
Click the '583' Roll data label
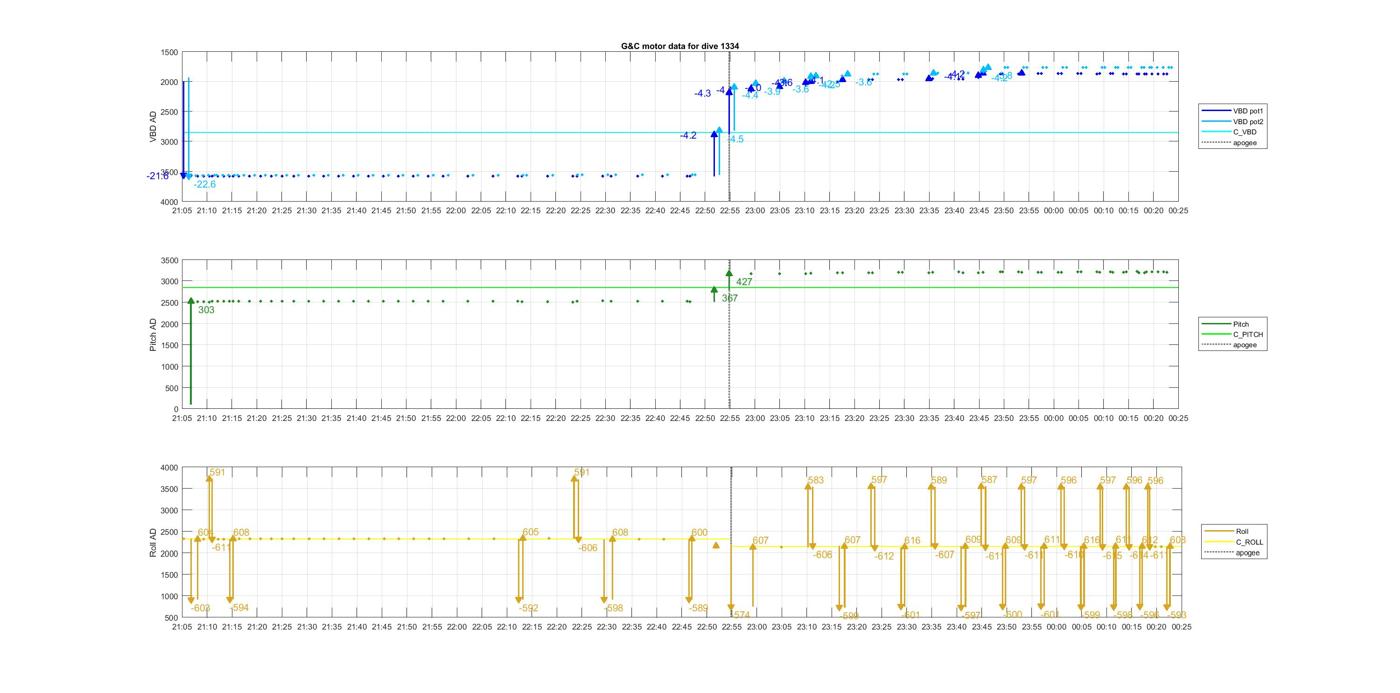click(816, 481)
